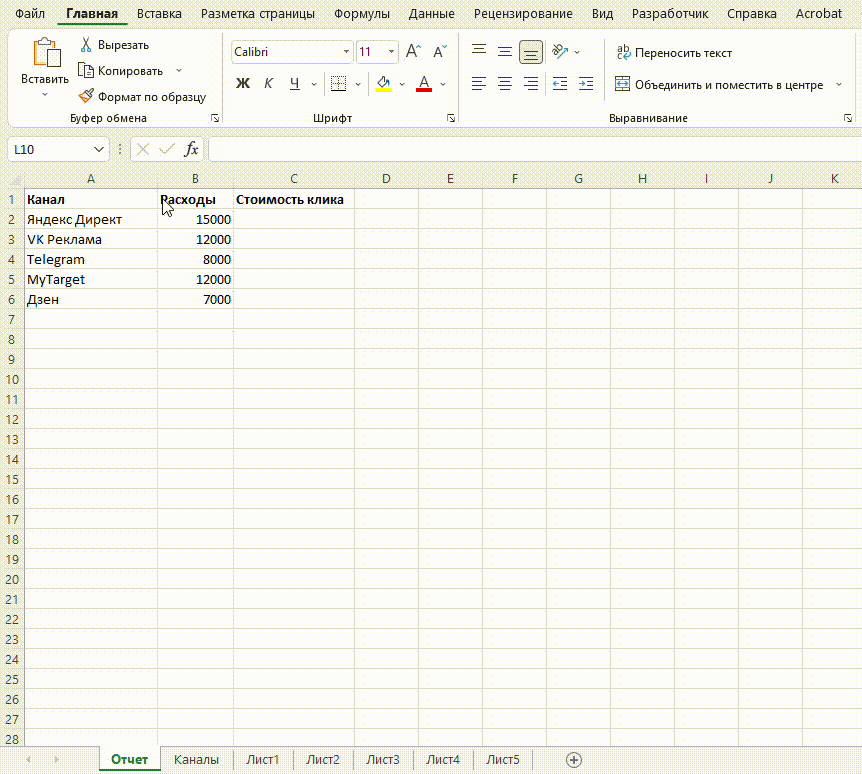Add a new sheet with the plus icon
This screenshot has height=774, width=862.
(x=573, y=760)
